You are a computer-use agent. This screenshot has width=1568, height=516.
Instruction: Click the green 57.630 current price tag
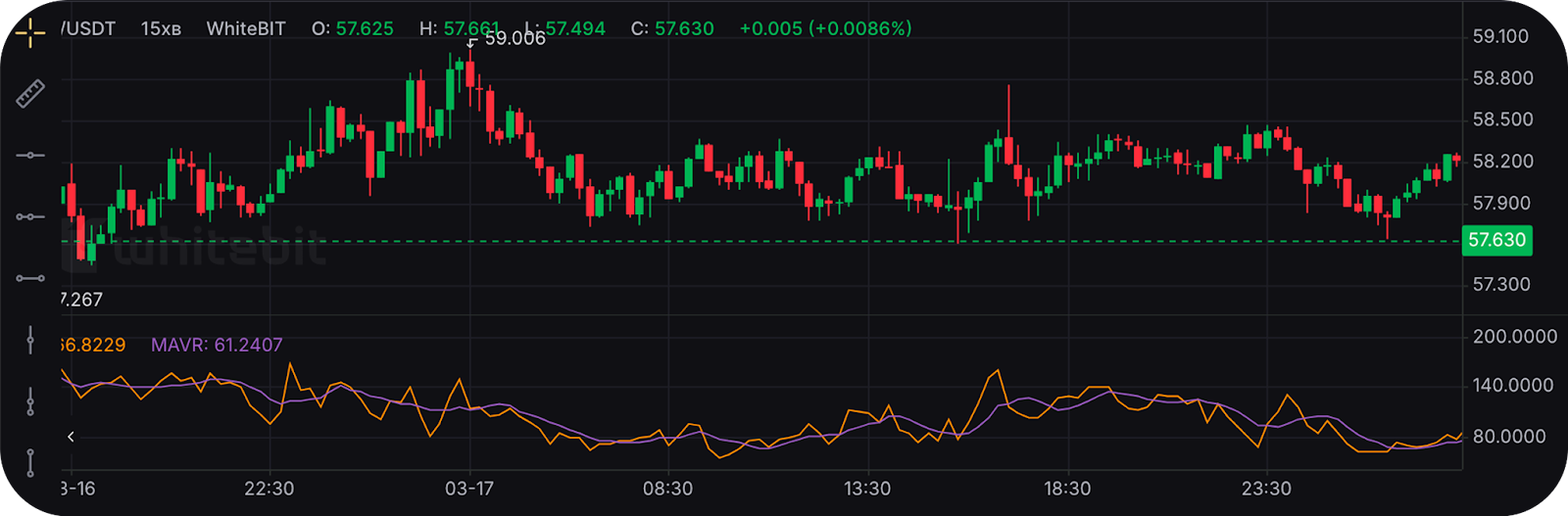tap(1496, 240)
